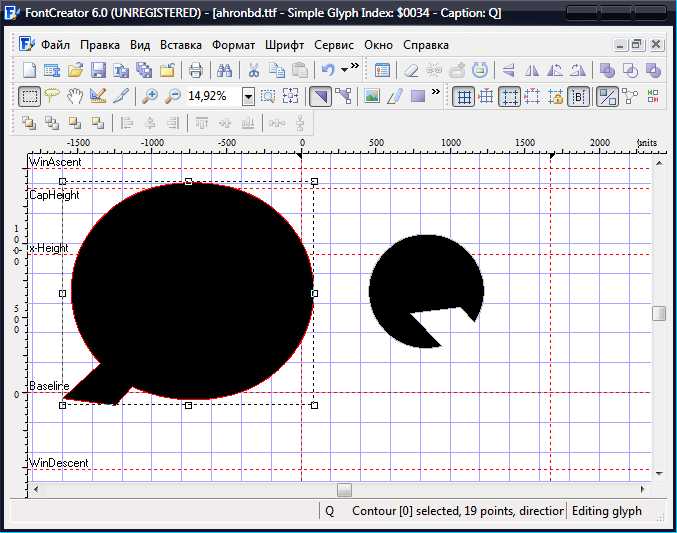Image resolution: width=677 pixels, height=533 pixels.
Task: Click the Rotate left icon
Action: tap(555, 70)
